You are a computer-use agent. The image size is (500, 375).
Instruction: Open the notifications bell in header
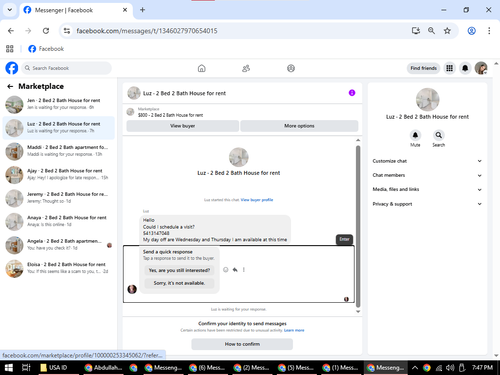coord(465,68)
